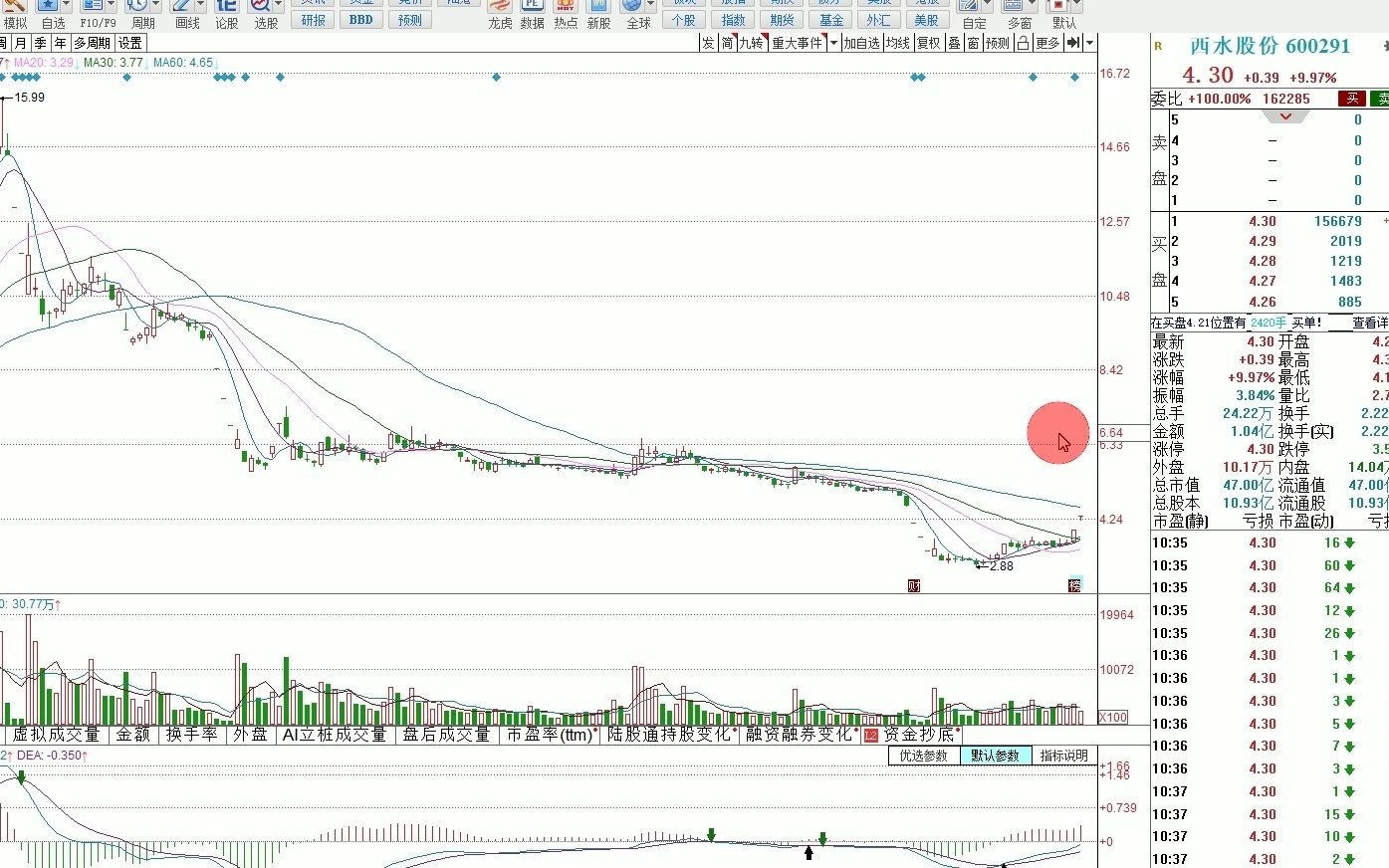Open the 新股 new stocks icon
Screen dimensions: 1389x868
click(x=598, y=6)
